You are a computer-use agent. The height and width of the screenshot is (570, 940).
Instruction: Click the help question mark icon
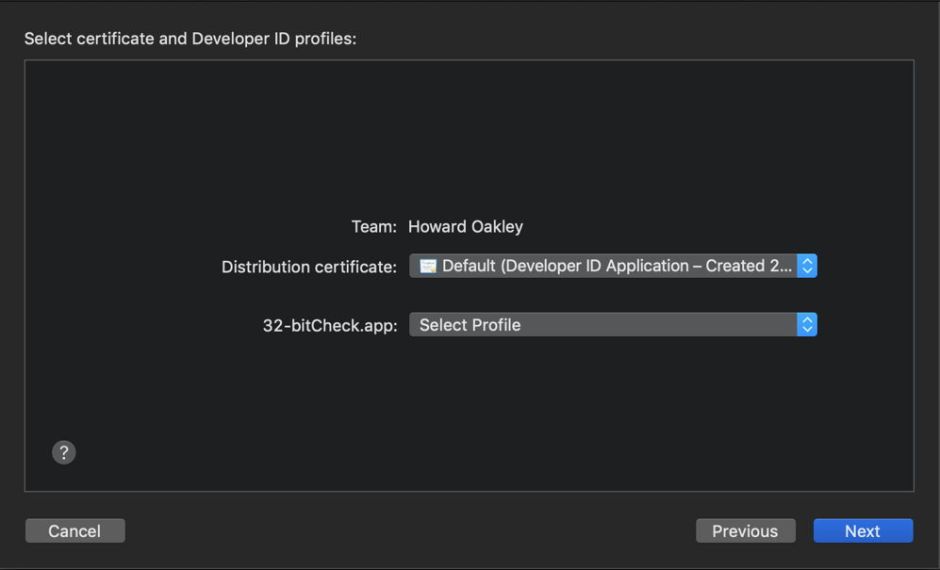(x=63, y=452)
